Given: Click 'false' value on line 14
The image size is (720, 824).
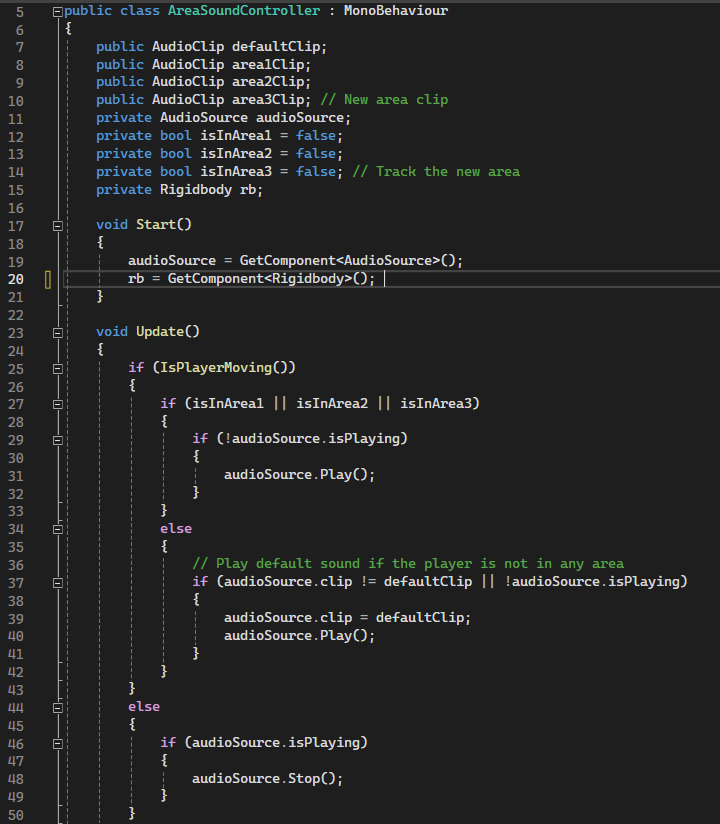Looking at the screenshot, I should coord(316,172).
